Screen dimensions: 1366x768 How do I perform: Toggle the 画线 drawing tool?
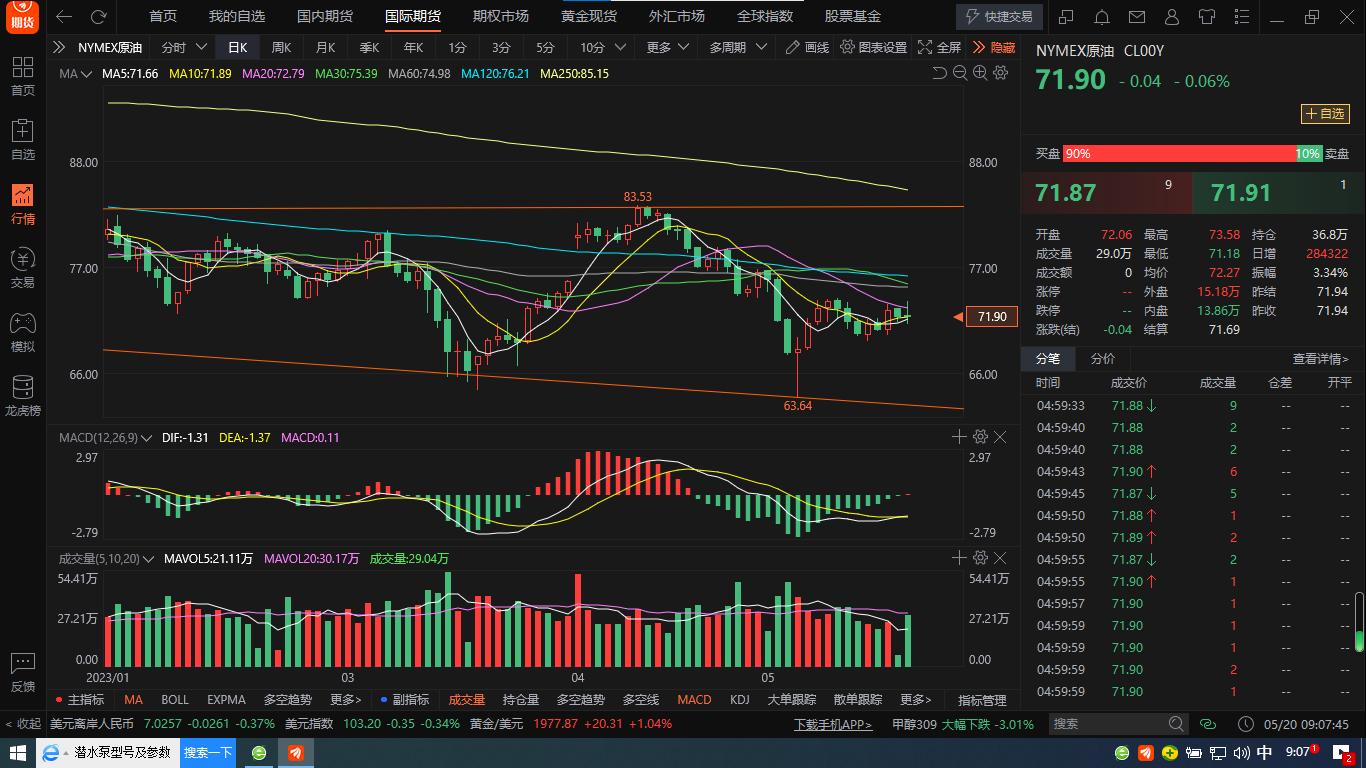pos(808,47)
